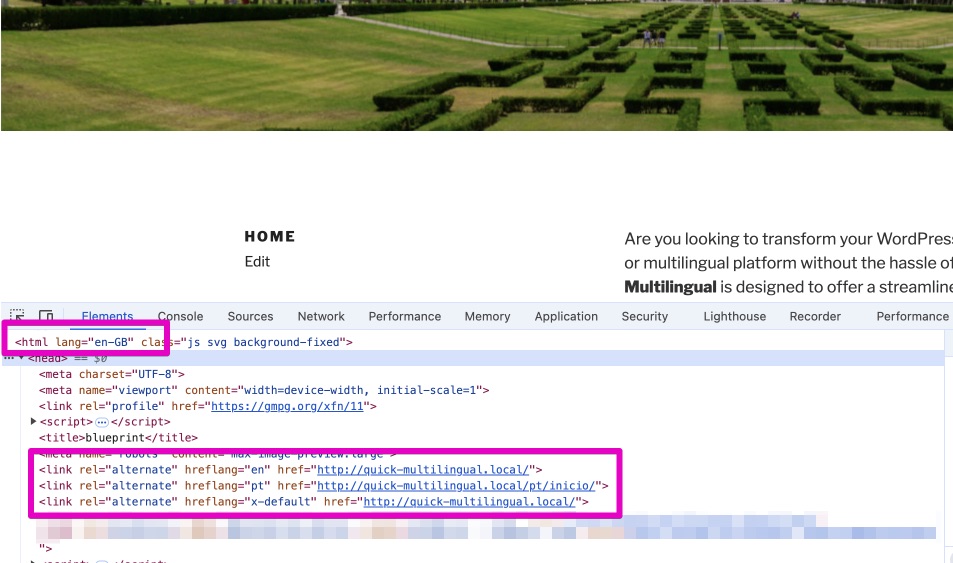Collapse the head element node arrow
Viewport: 953px width, 563px height.
21,357
